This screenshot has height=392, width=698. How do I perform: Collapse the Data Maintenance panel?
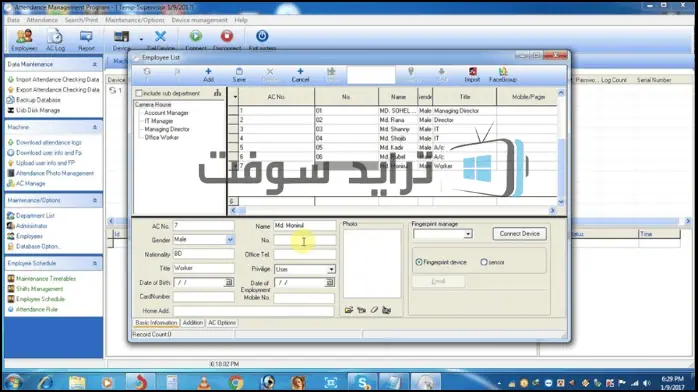[x=95, y=65]
